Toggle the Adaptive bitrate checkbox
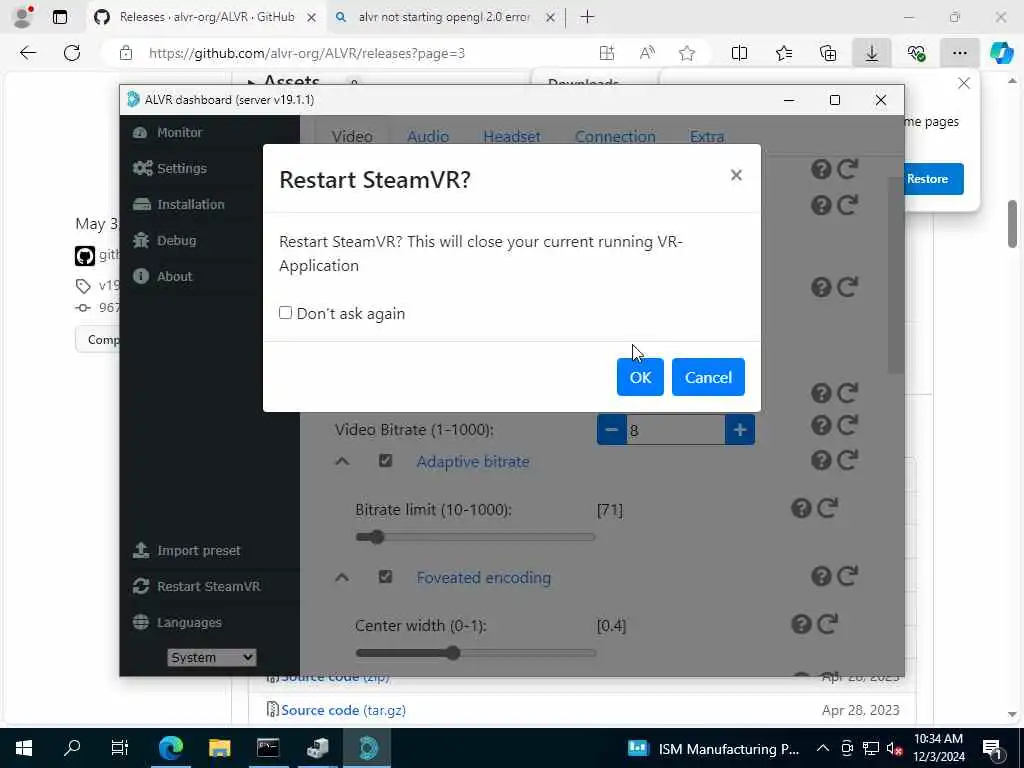 [x=385, y=461]
